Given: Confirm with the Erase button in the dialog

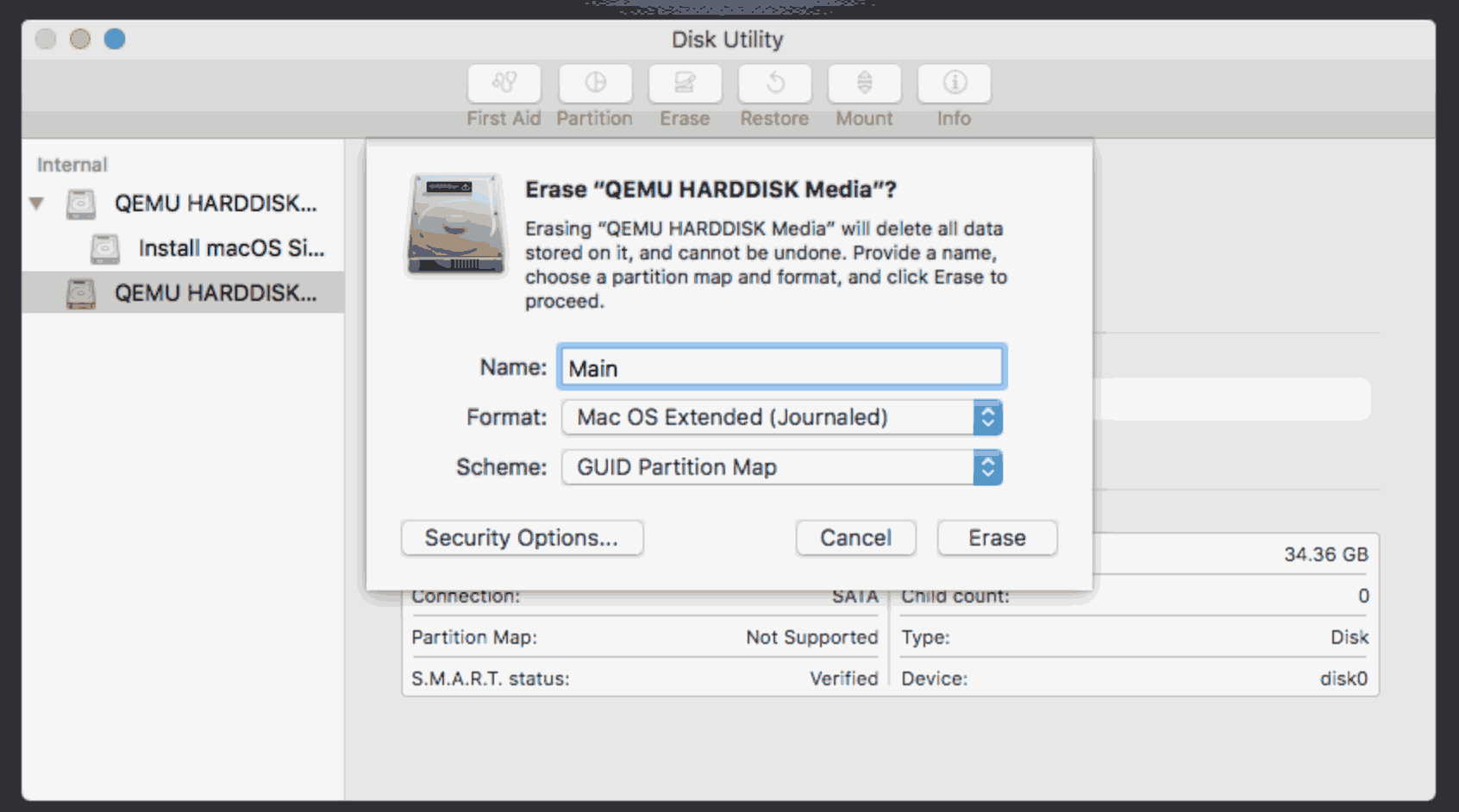Looking at the screenshot, I should [x=997, y=538].
